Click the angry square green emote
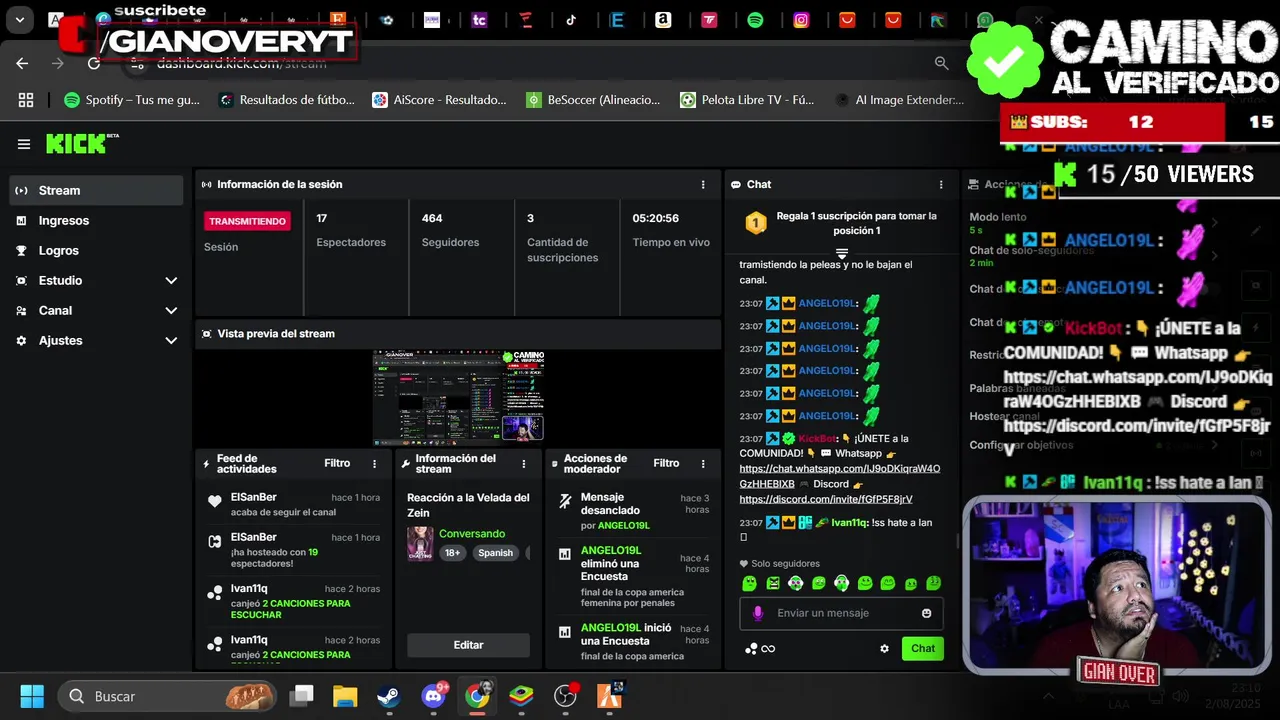This screenshot has height=720, width=1280. (x=773, y=583)
